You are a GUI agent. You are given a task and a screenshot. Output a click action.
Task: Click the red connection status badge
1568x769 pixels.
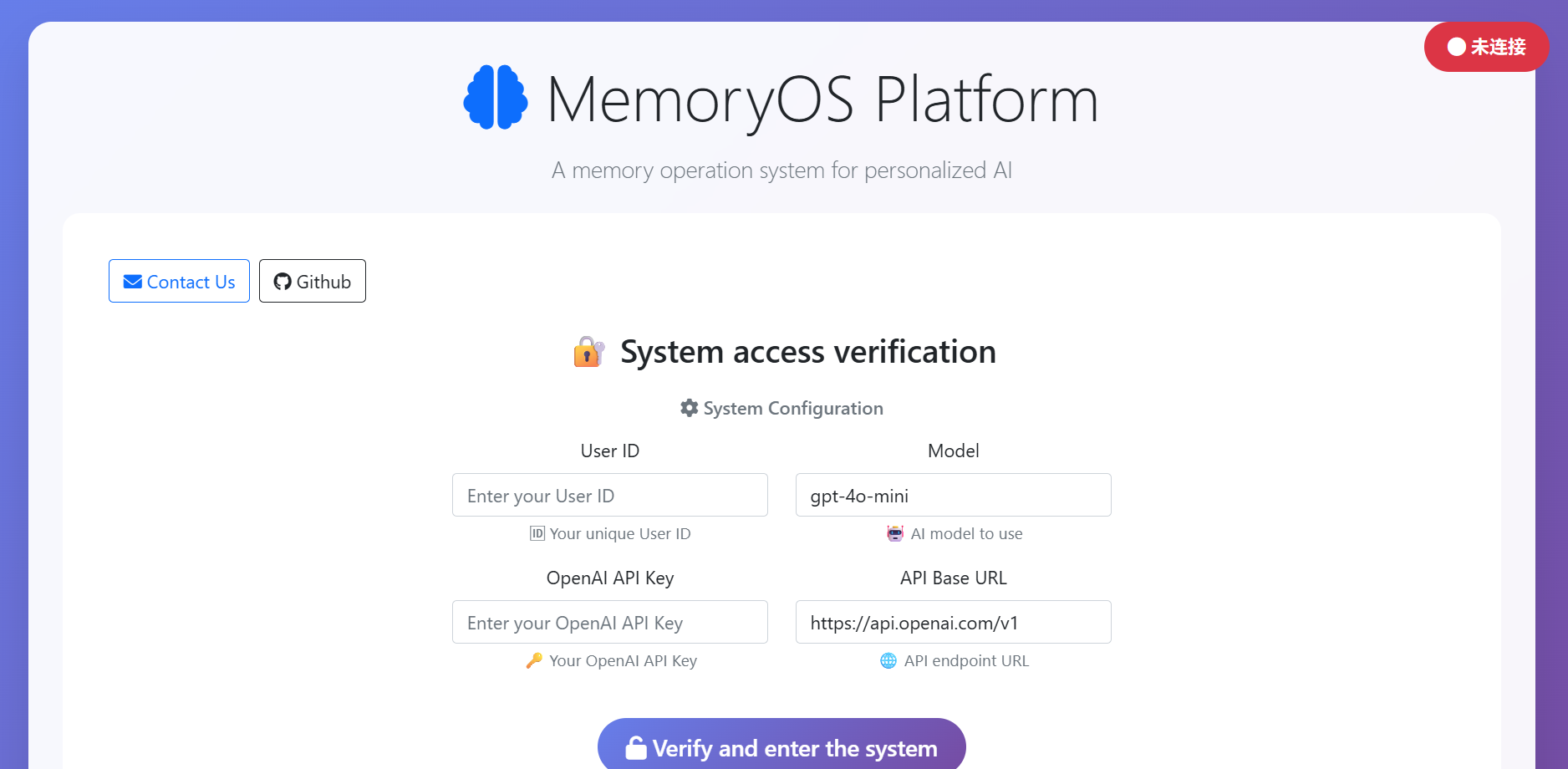tap(1486, 47)
